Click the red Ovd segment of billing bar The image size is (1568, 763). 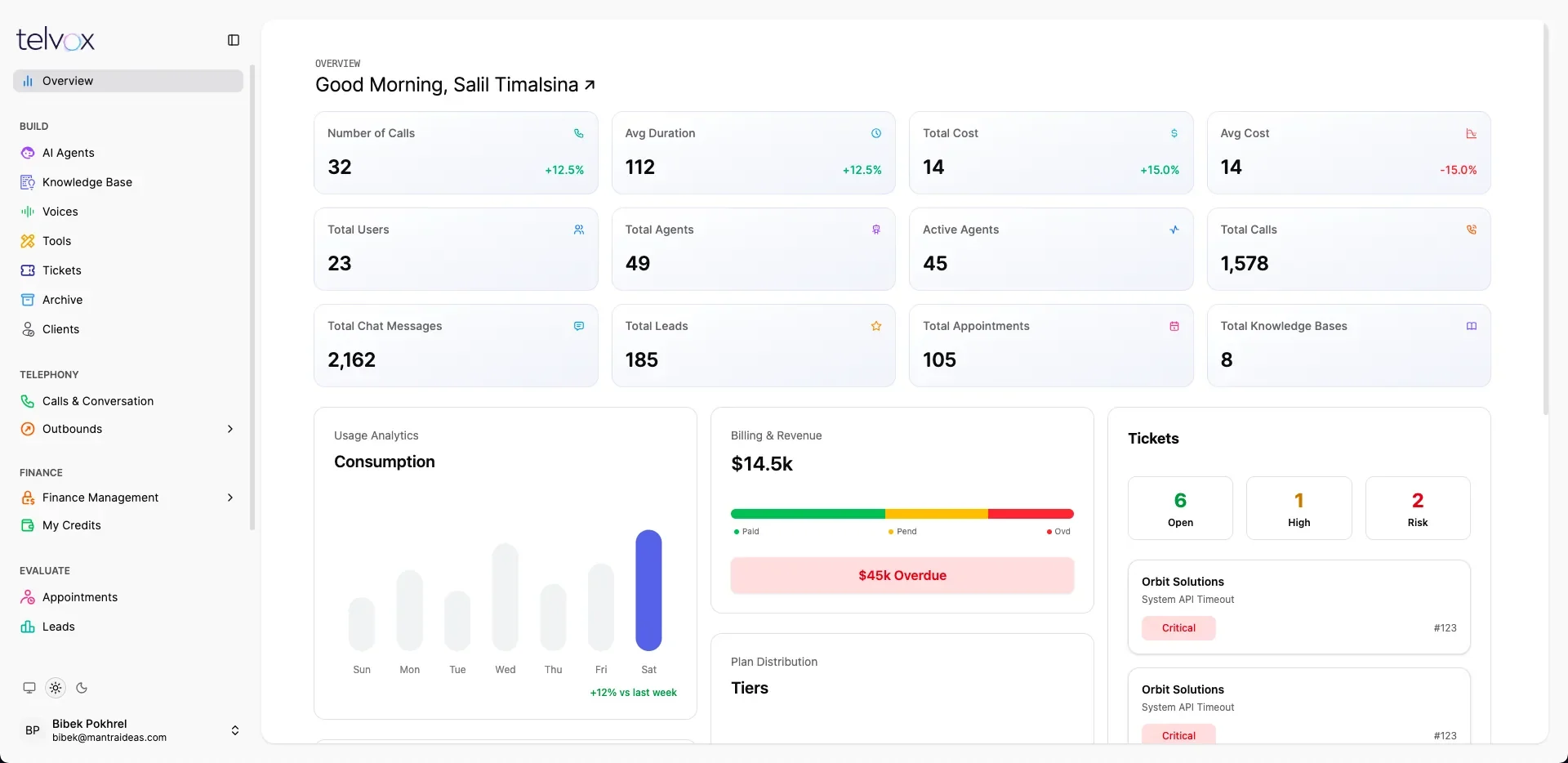pyautogui.click(x=1031, y=514)
